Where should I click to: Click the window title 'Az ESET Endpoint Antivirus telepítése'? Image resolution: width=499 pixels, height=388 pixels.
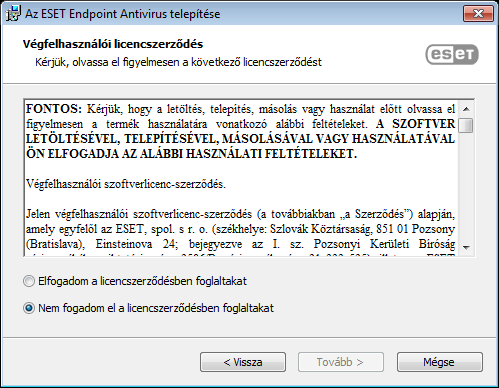[x=123, y=14]
